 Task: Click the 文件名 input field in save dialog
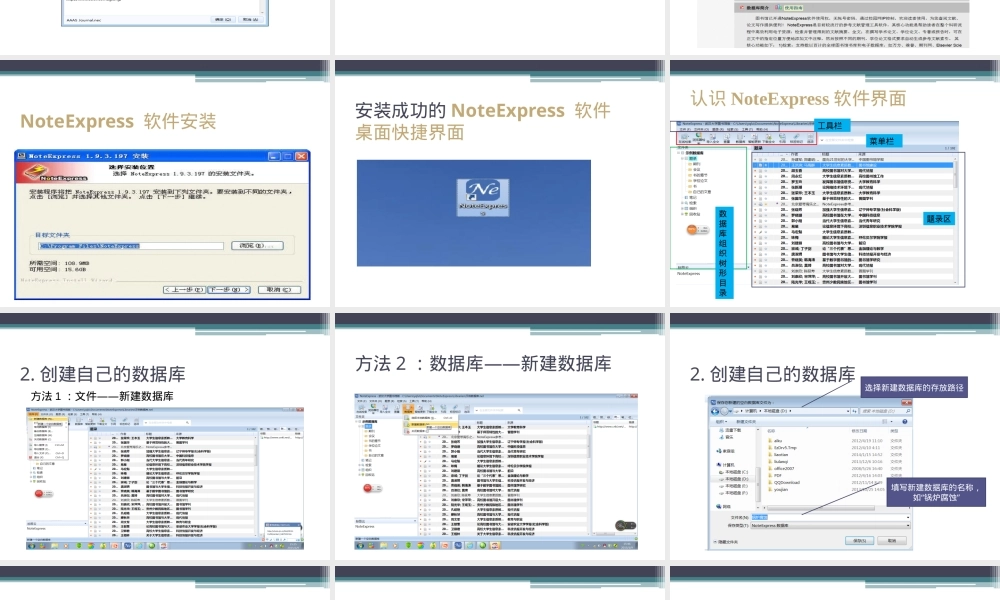point(831,517)
